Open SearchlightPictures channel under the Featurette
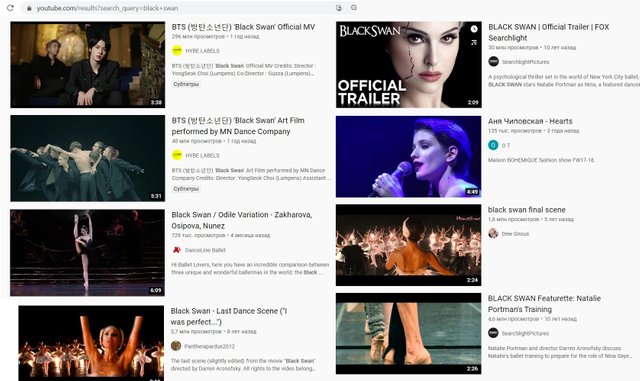This screenshot has height=381, width=640. point(525,333)
